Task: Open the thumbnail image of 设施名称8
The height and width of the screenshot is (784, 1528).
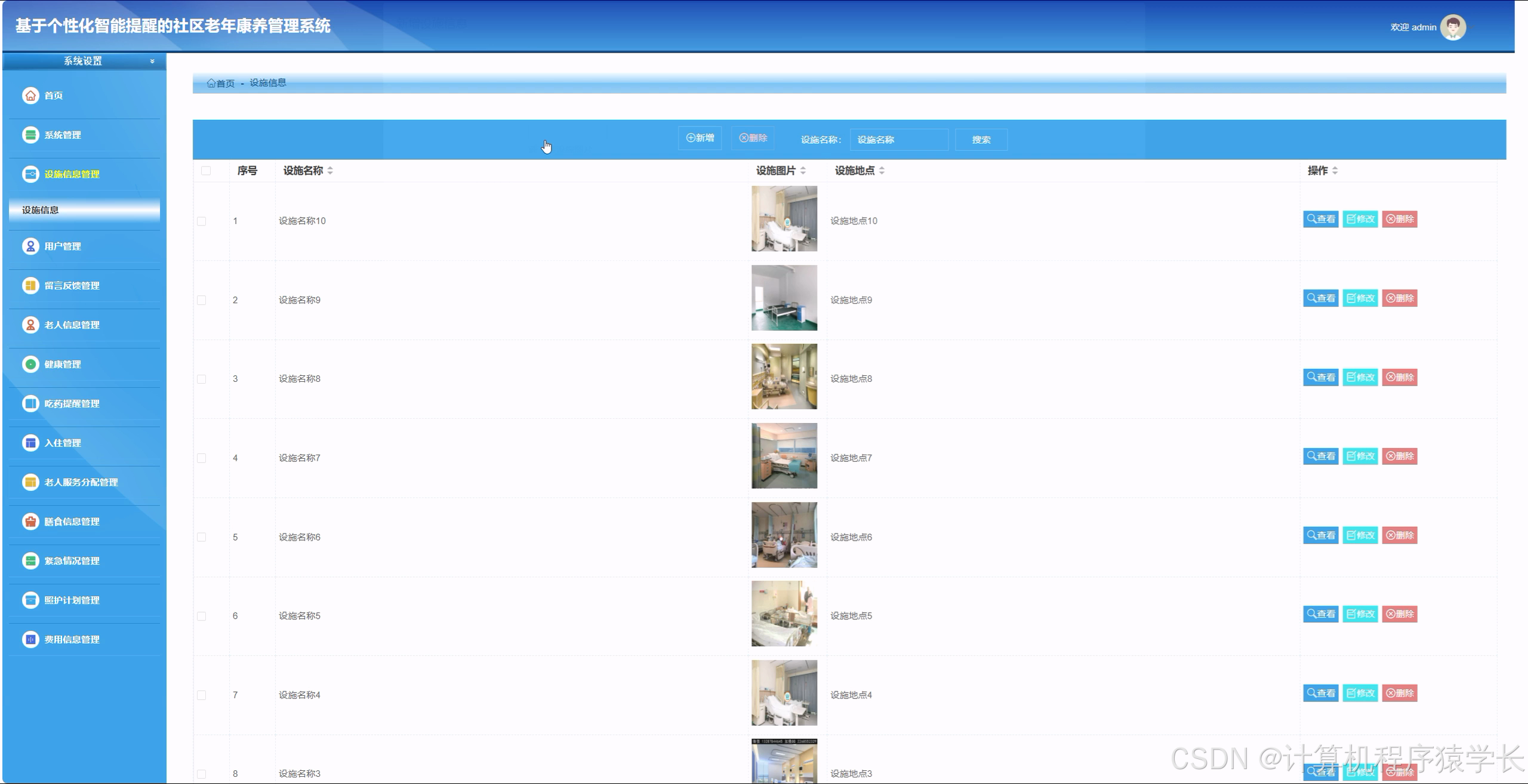Action: (x=784, y=376)
